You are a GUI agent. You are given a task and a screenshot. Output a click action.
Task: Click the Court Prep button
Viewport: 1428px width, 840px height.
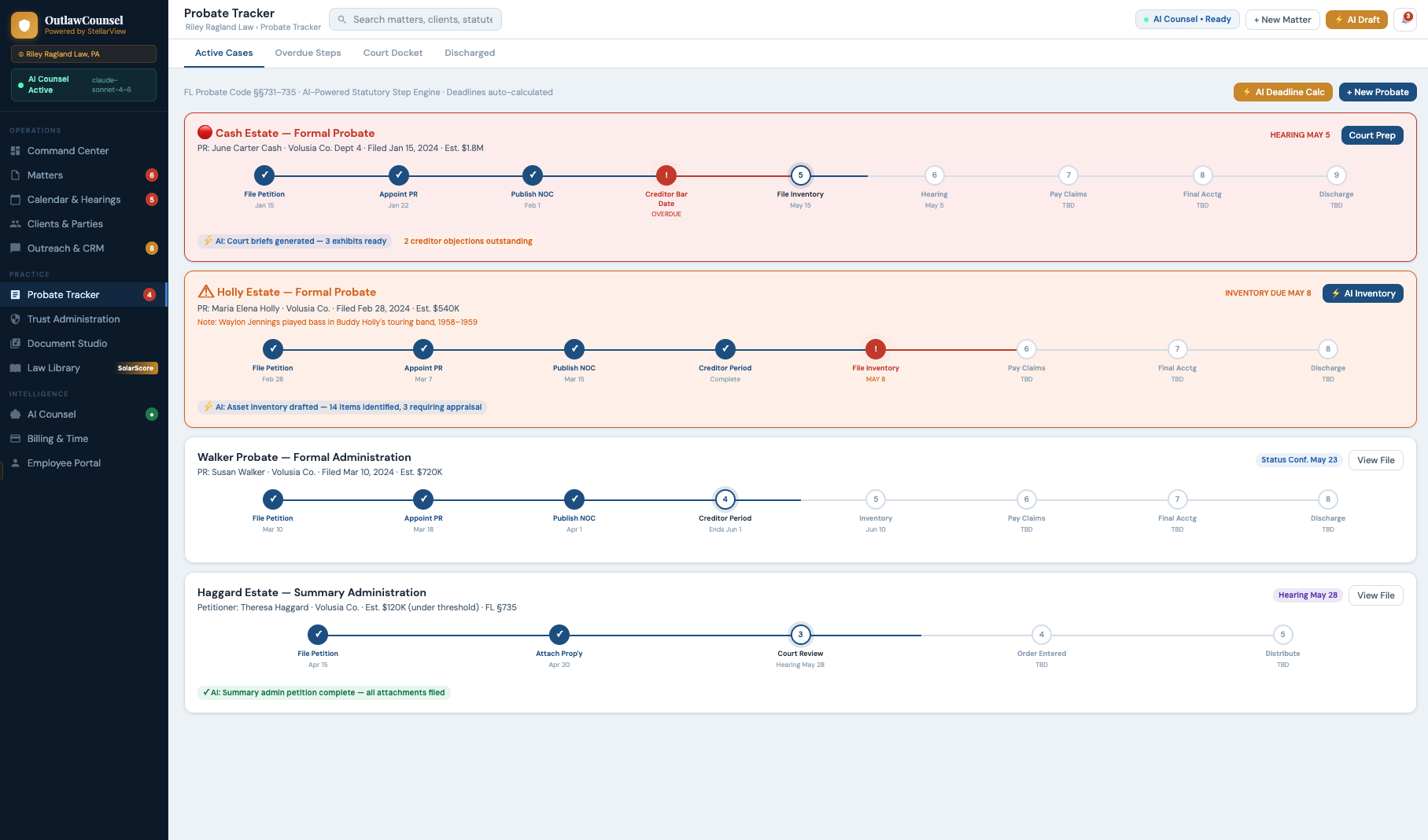[1371, 135]
